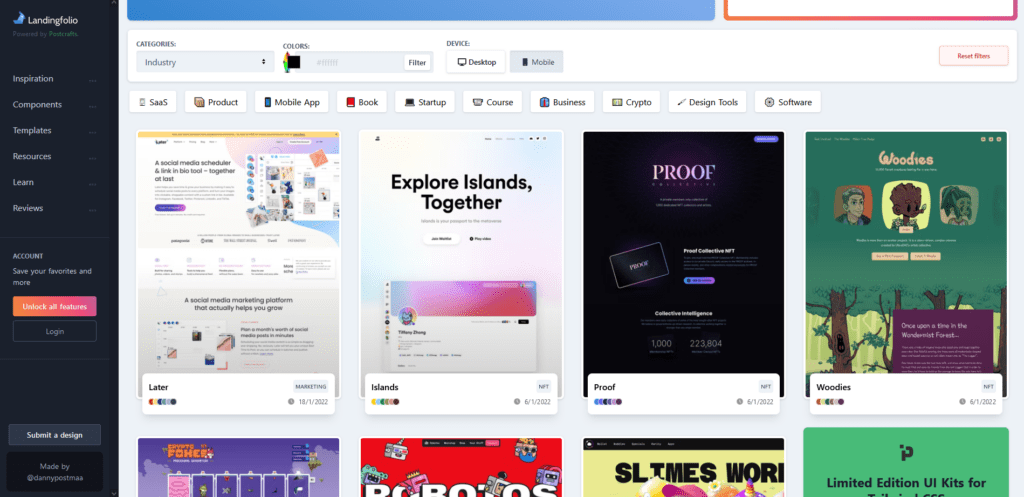Expand the Templates submenu dots
The height and width of the screenshot is (497, 1024).
tap(92, 133)
